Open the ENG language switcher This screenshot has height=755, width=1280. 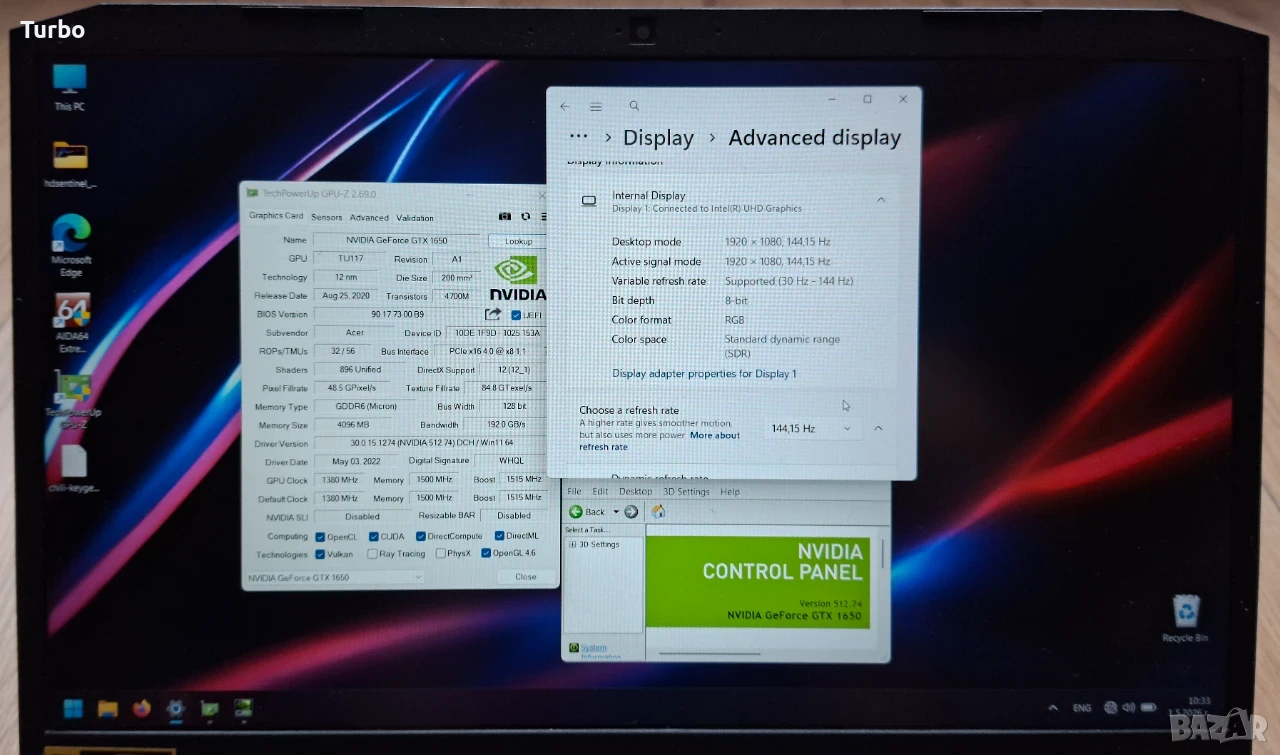click(1082, 708)
